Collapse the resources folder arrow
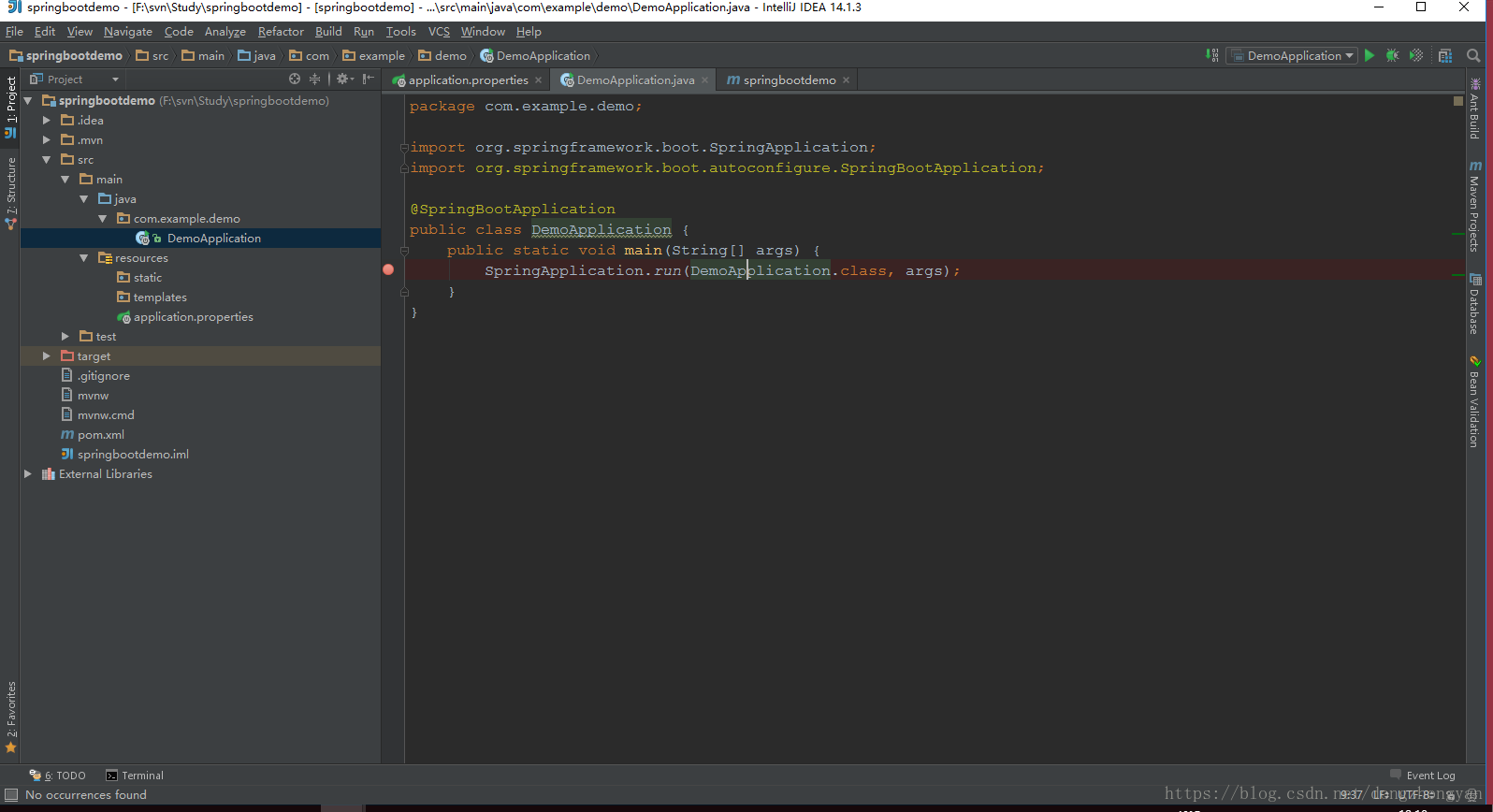Viewport: 1493px width, 812px height. (84, 257)
